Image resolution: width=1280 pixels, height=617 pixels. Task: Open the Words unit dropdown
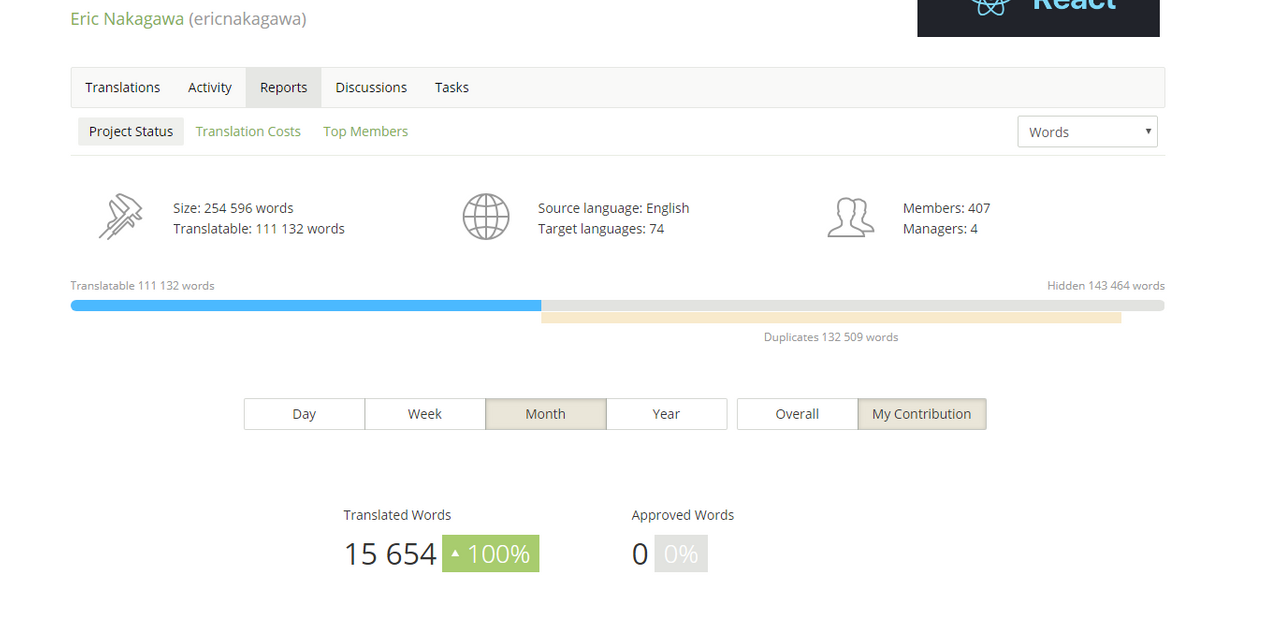[1087, 132]
